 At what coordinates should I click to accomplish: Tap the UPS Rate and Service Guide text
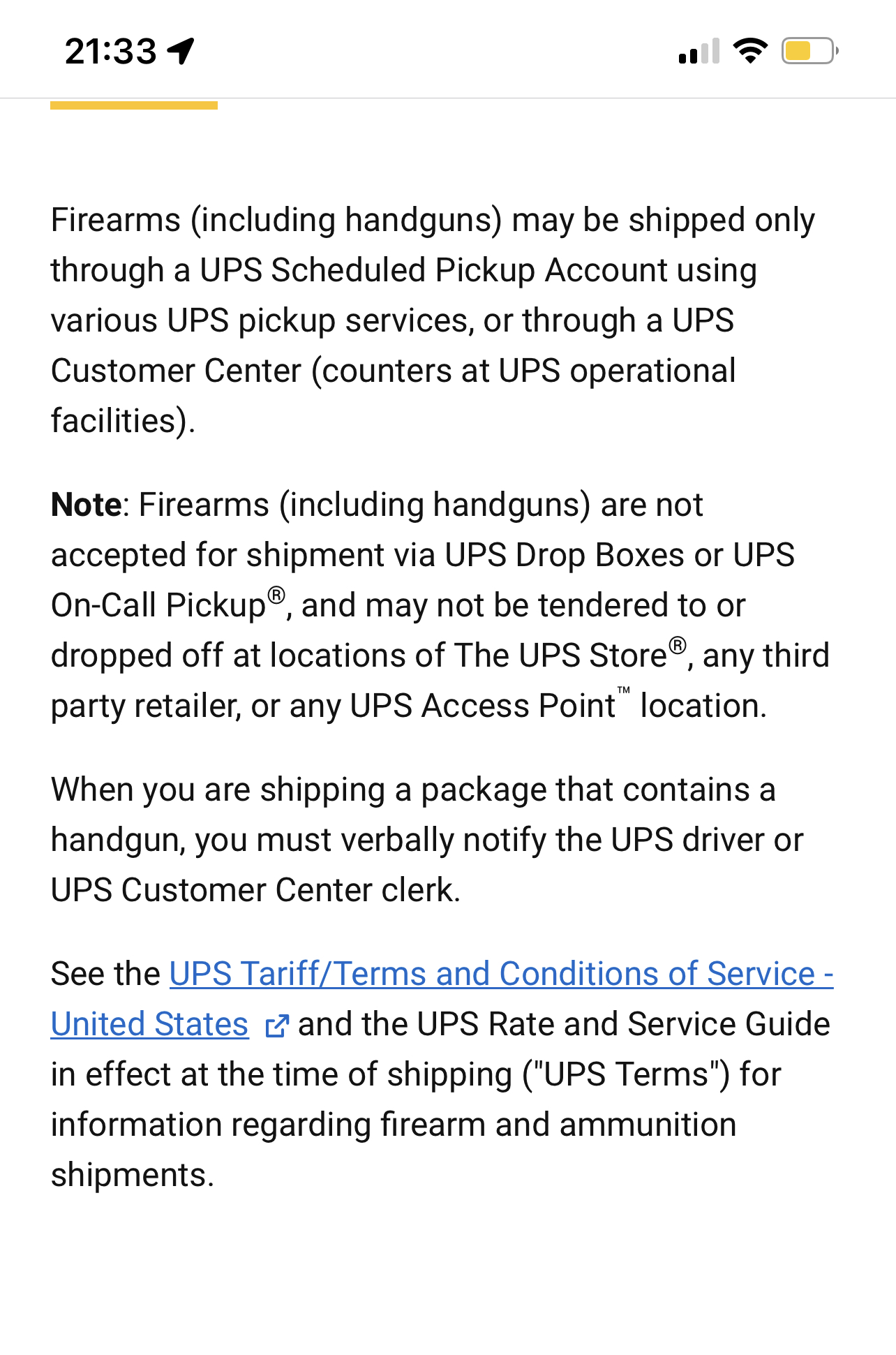[x=624, y=1024]
